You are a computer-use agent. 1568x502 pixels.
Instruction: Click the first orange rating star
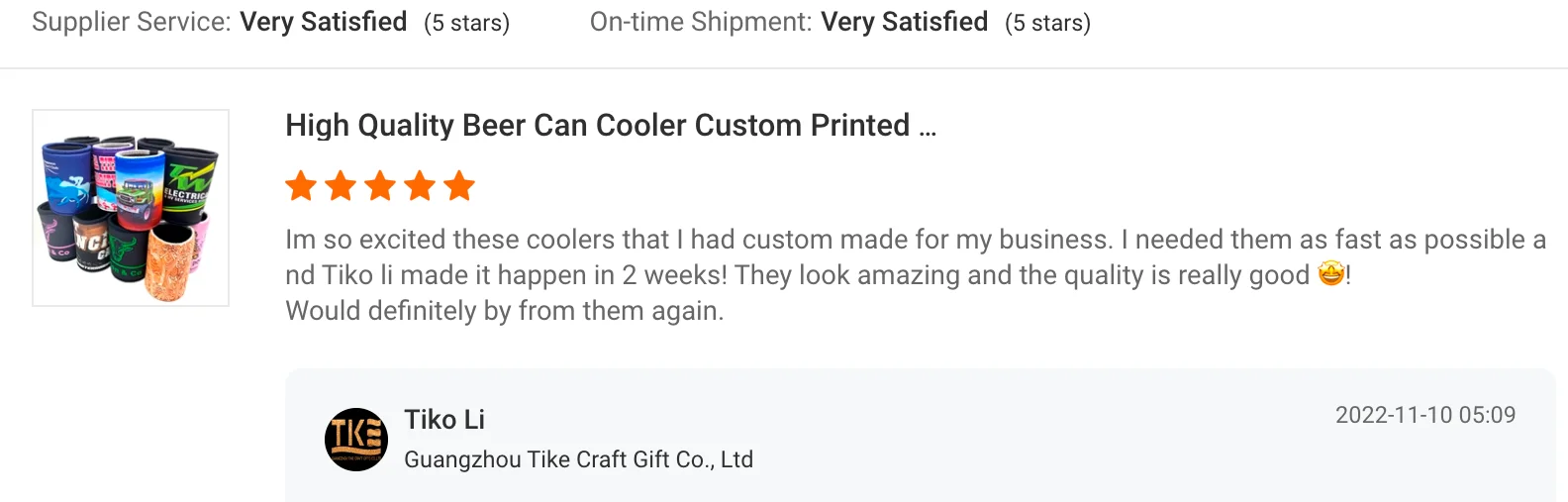coord(301,186)
